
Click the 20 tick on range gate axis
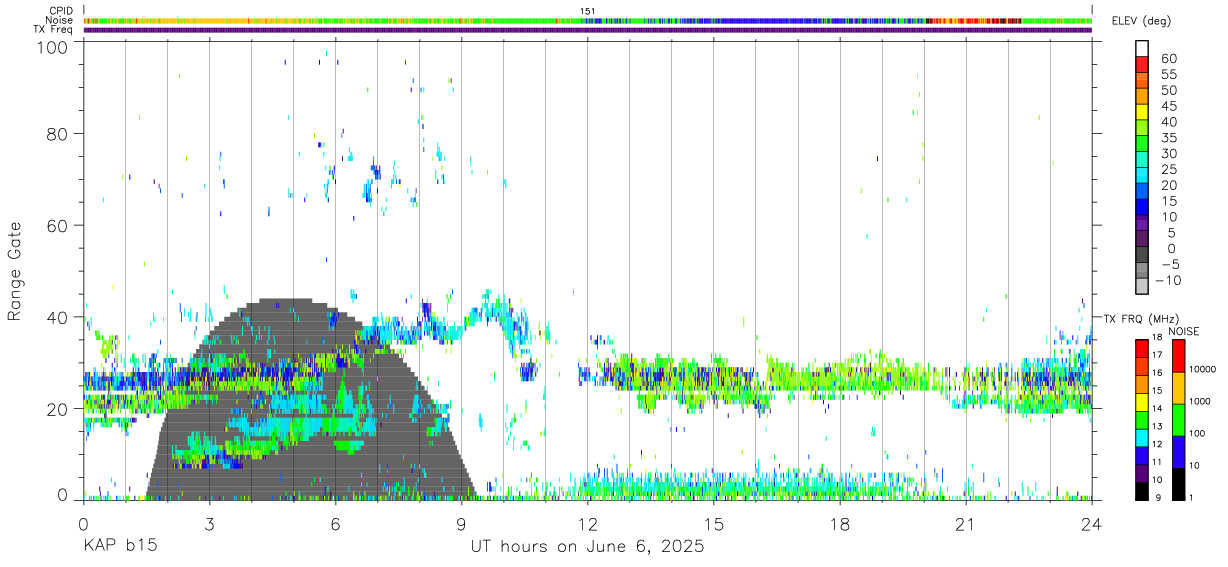tap(57, 409)
